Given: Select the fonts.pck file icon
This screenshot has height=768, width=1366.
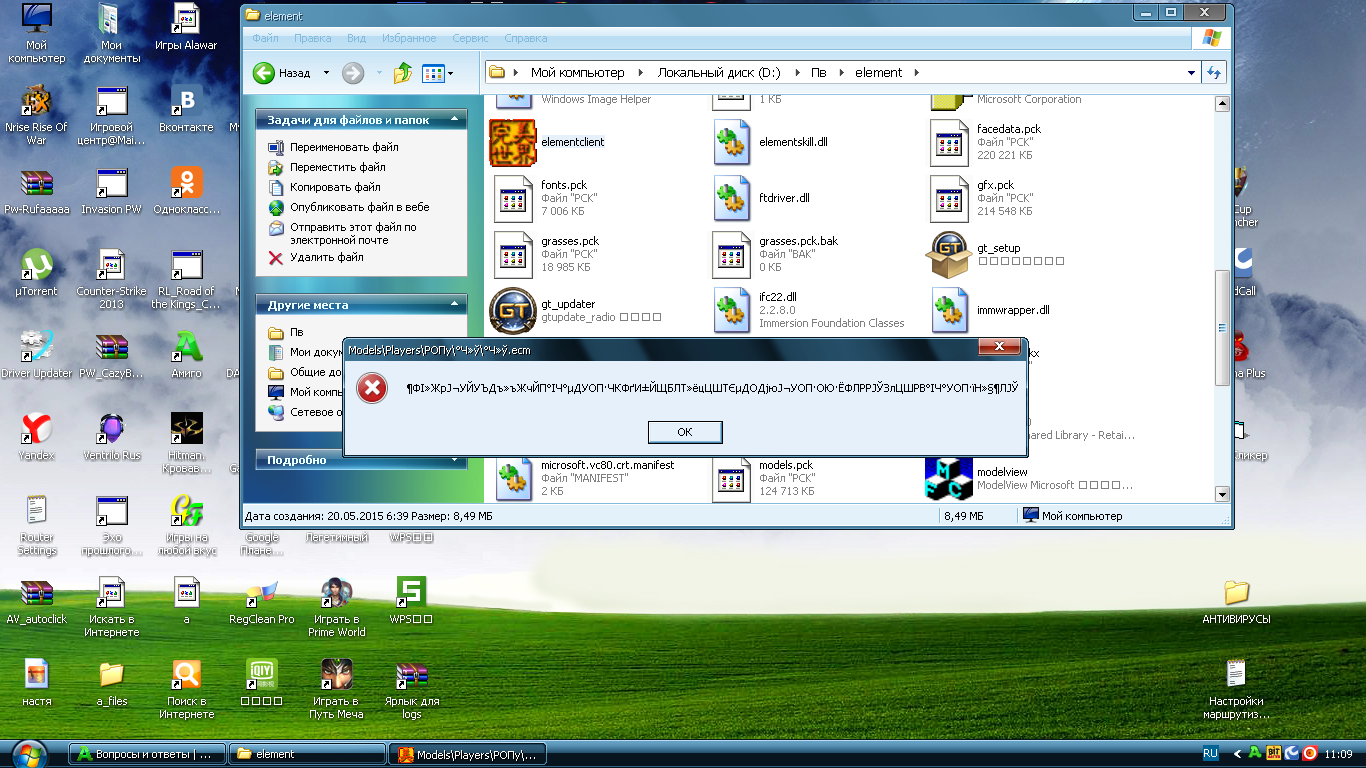Looking at the screenshot, I should tap(513, 199).
